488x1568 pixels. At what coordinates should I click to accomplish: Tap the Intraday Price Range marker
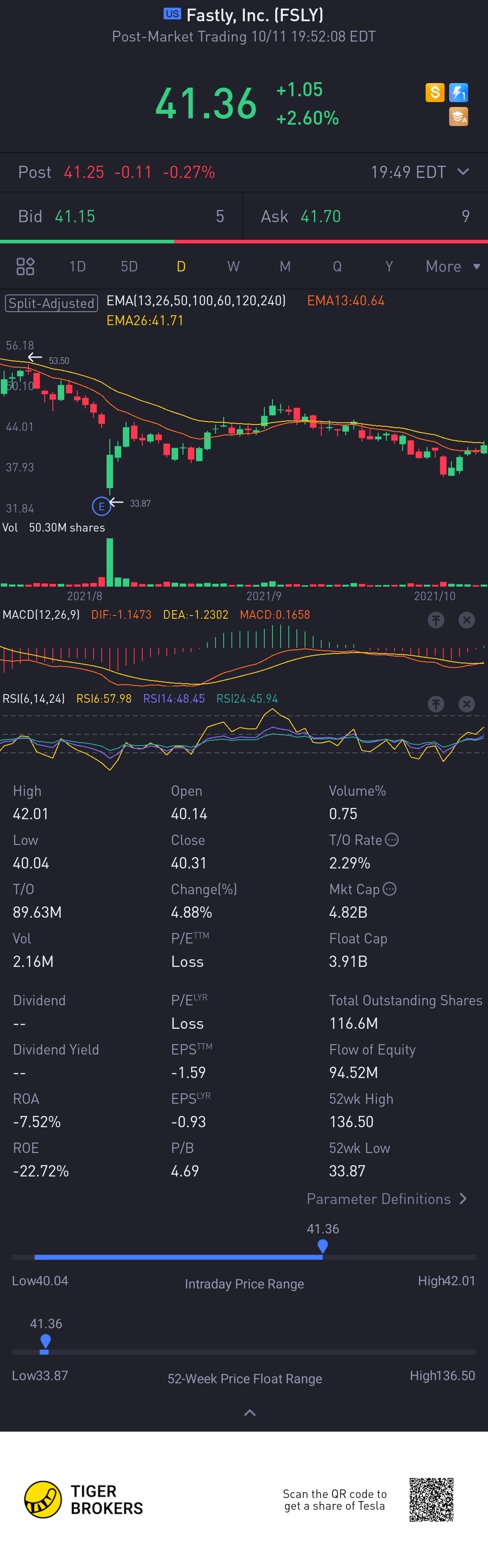pyautogui.click(x=323, y=1246)
